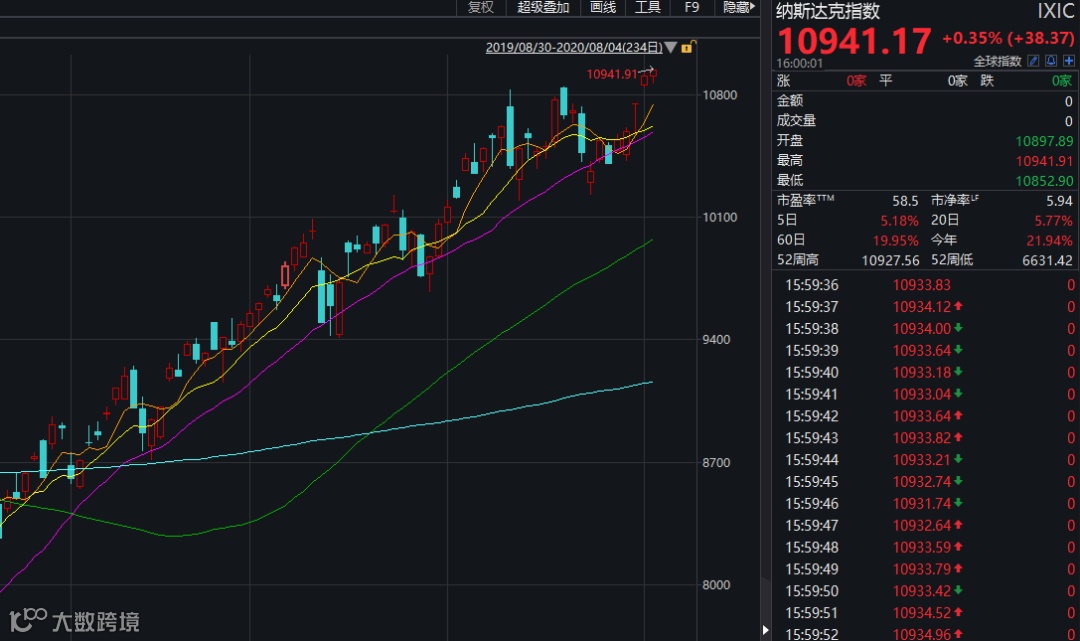Click the bell alert icon

click(x=1051, y=61)
